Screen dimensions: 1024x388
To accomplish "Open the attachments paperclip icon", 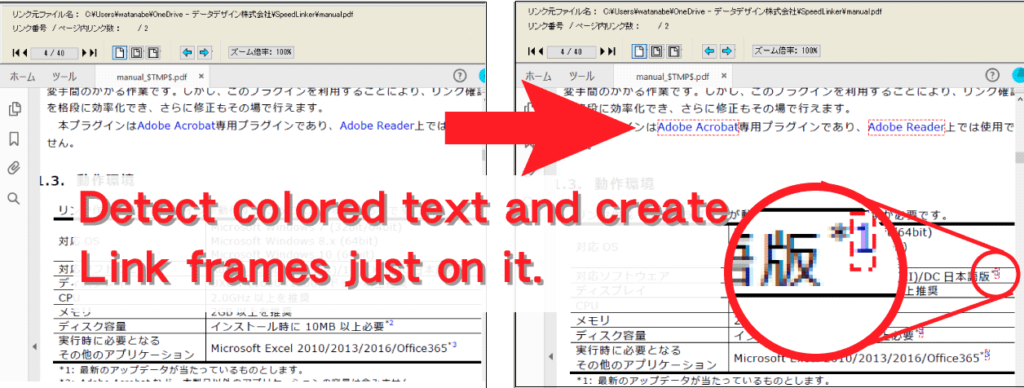I will 14,169.
